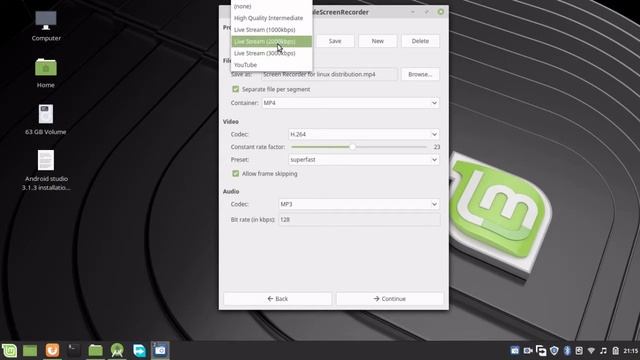Select the Android studio installation document icon
The width and height of the screenshot is (640, 360).
tap(46, 170)
